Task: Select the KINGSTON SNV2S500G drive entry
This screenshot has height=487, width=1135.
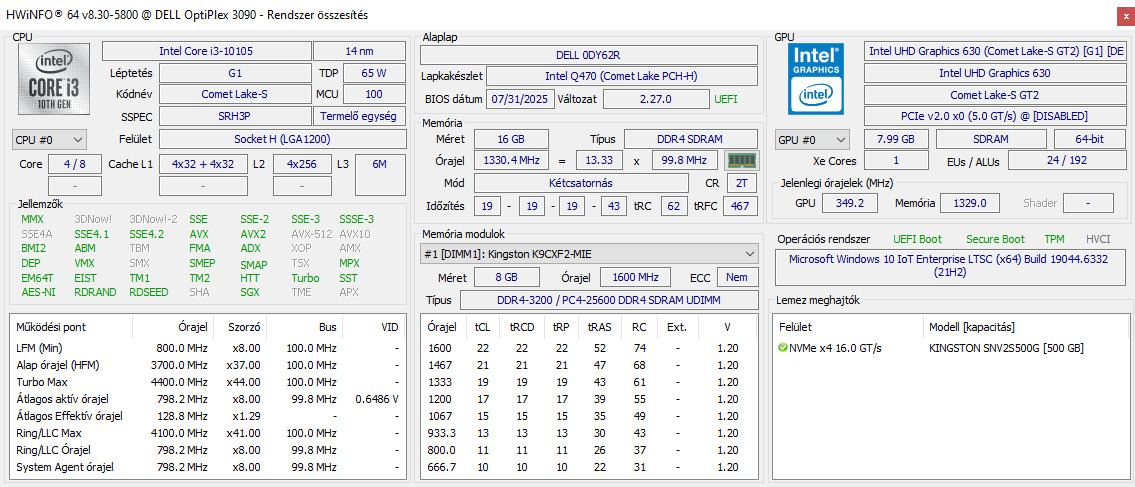Action: pyautogui.click(x=1006, y=348)
